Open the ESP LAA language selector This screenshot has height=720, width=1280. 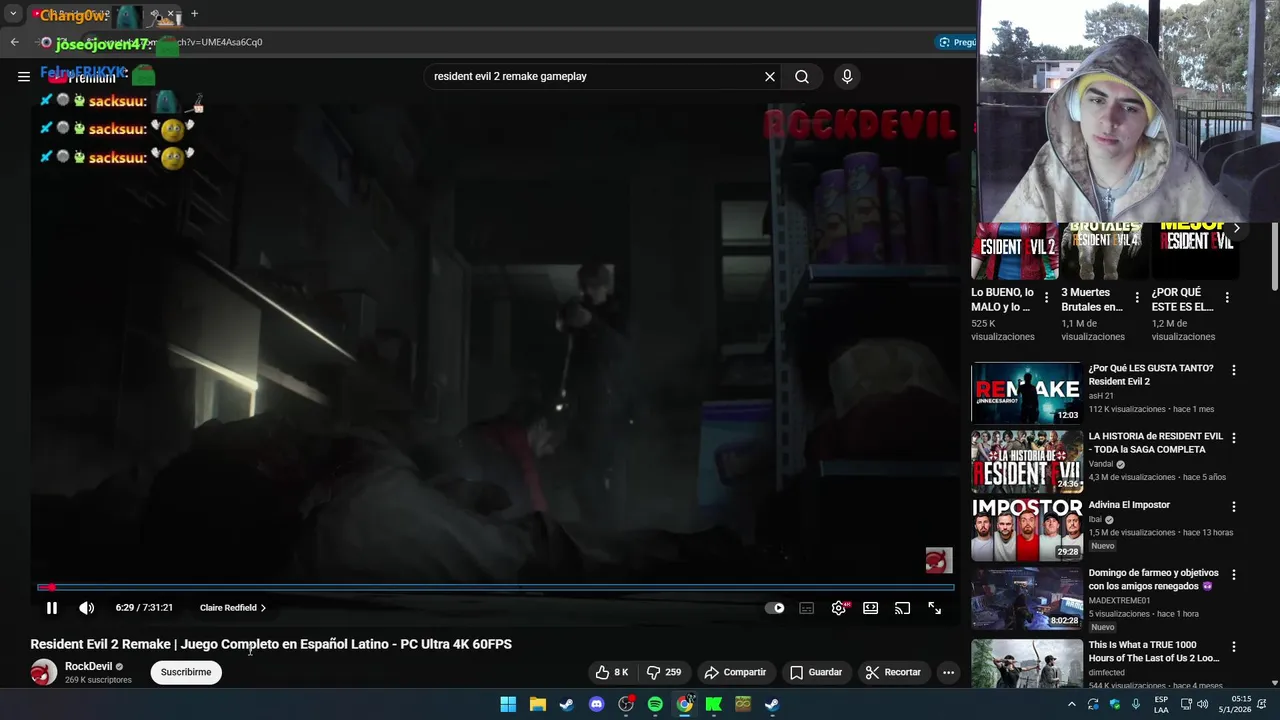point(1161,704)
